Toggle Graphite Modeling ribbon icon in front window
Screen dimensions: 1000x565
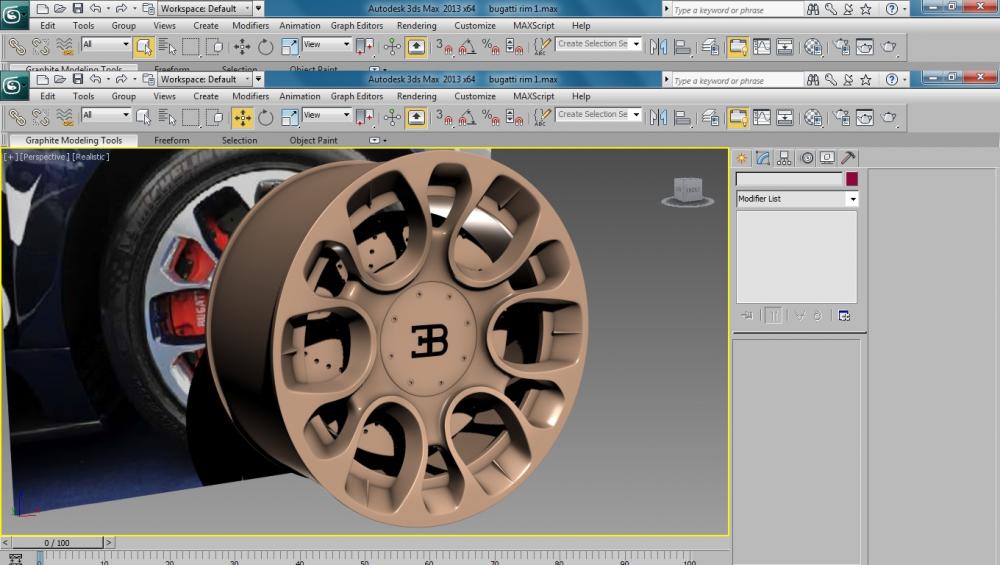(x=738, y=117)
